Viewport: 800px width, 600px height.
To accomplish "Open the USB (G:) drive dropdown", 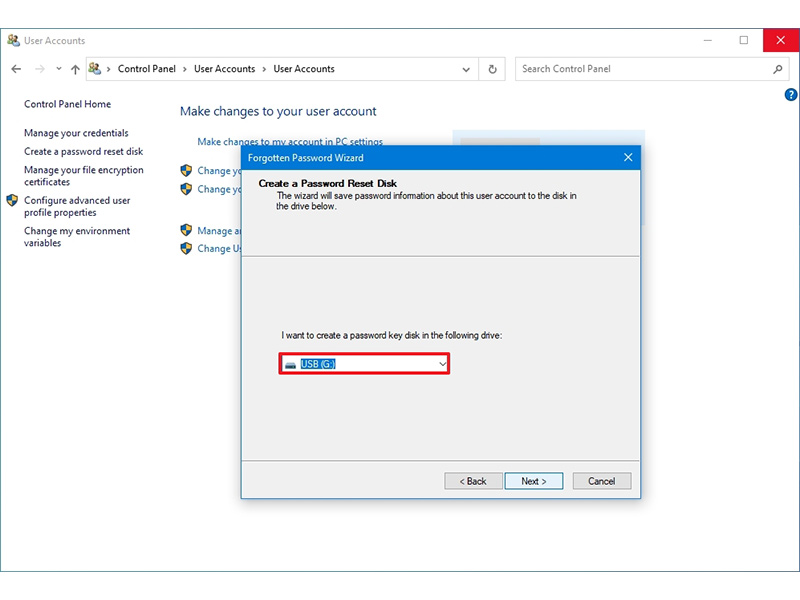I will click(x=364, y=364).
